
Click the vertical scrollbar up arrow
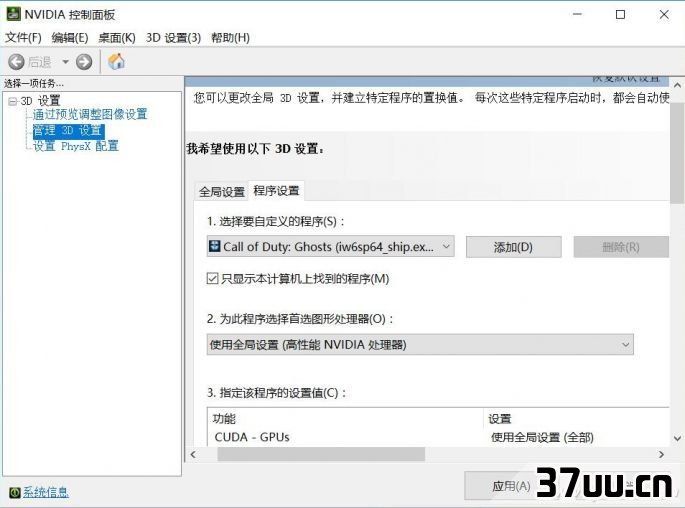tap(677, 85)
